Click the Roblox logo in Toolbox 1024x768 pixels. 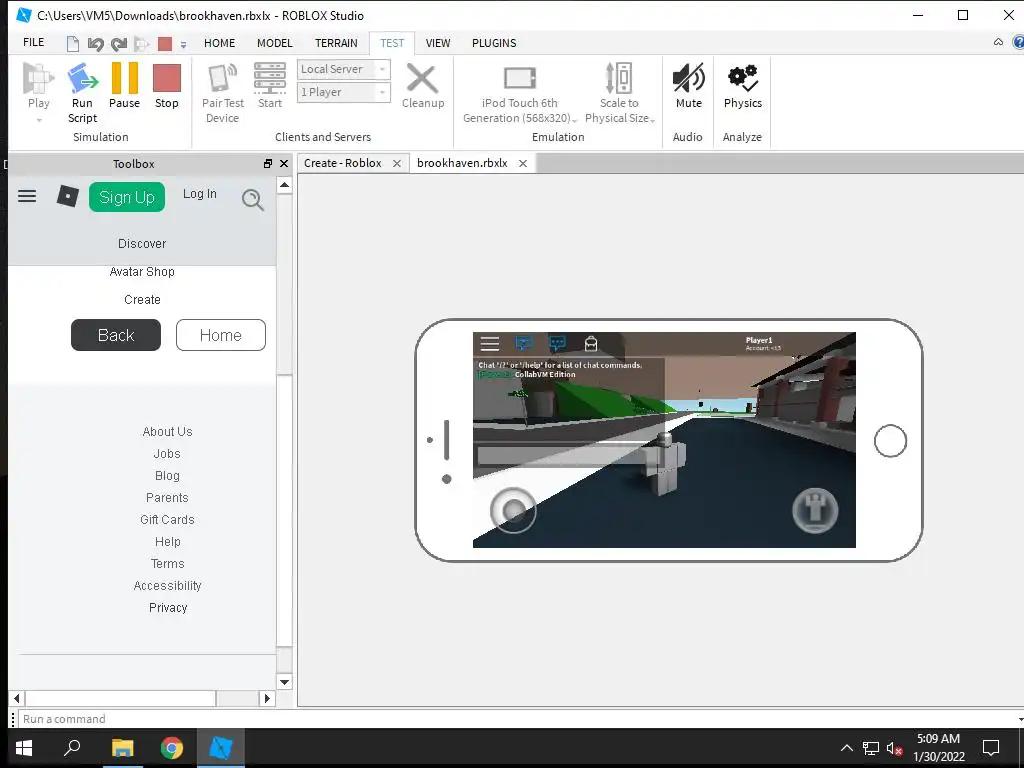click(68, 196)
